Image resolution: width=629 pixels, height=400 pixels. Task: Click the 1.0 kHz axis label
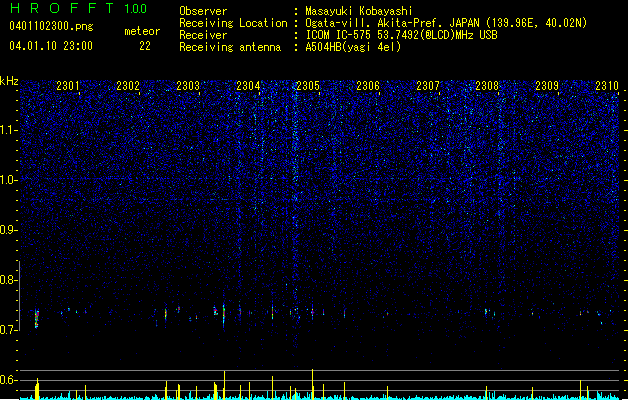(x=9, y=180)
